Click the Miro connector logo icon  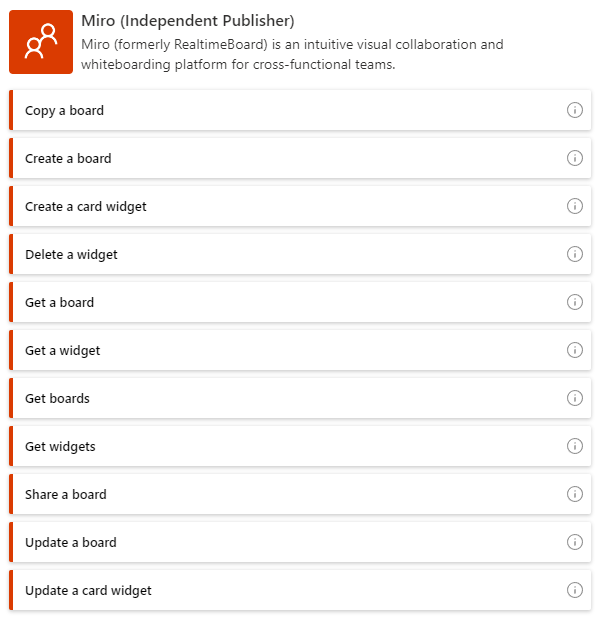click(41, 42)
